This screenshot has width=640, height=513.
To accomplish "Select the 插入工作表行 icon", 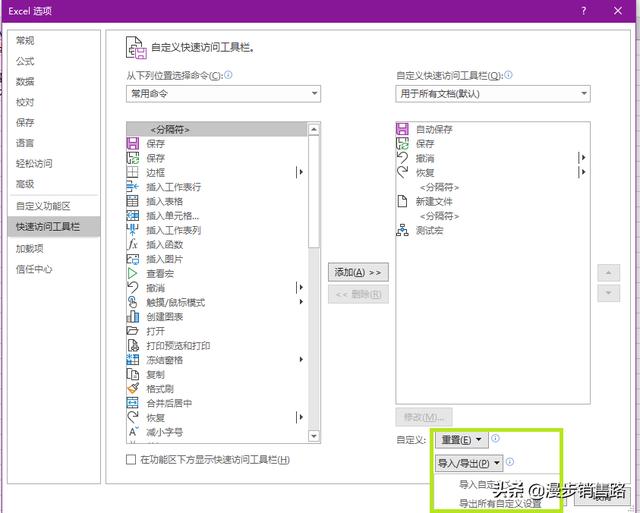I will [133, 187].
